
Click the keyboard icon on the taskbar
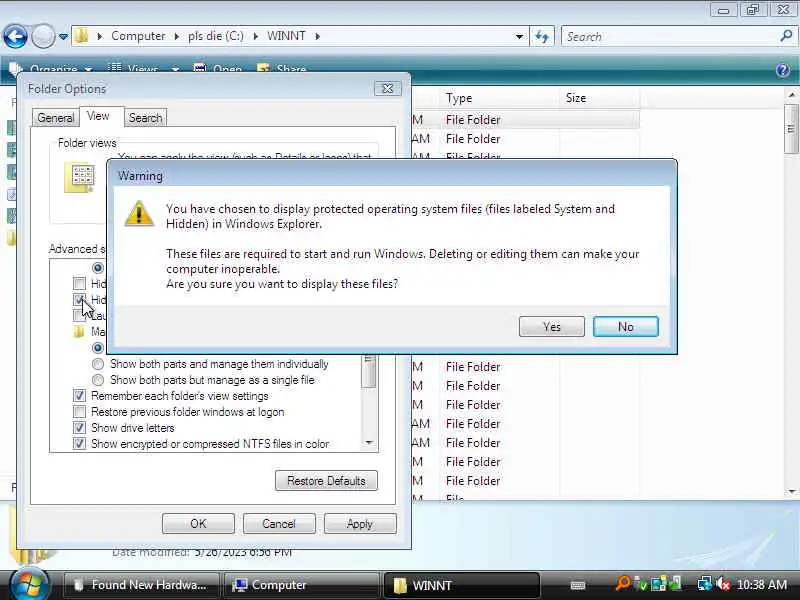[x=578, y=585]
